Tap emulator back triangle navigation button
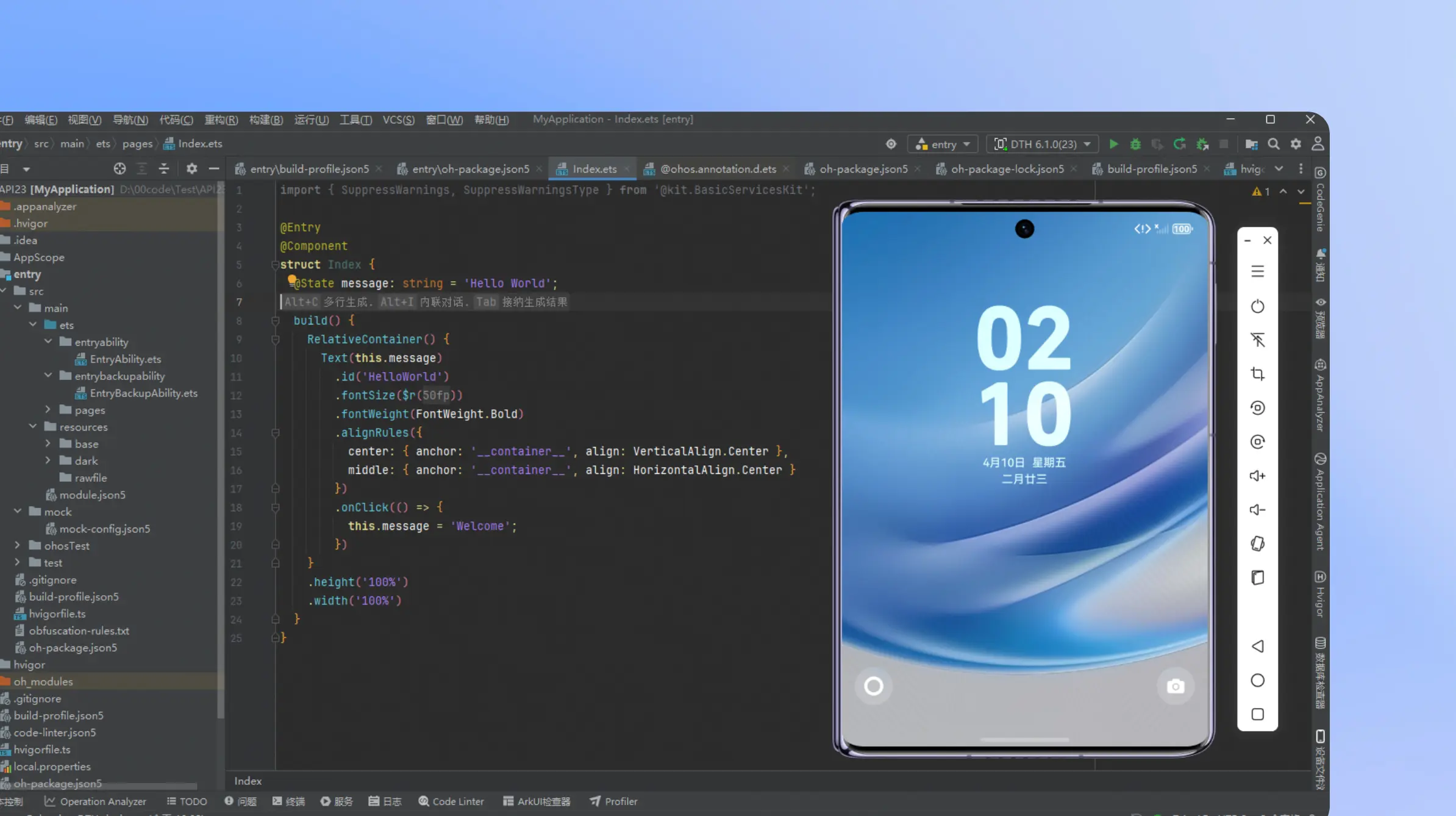 (1257, 646)
